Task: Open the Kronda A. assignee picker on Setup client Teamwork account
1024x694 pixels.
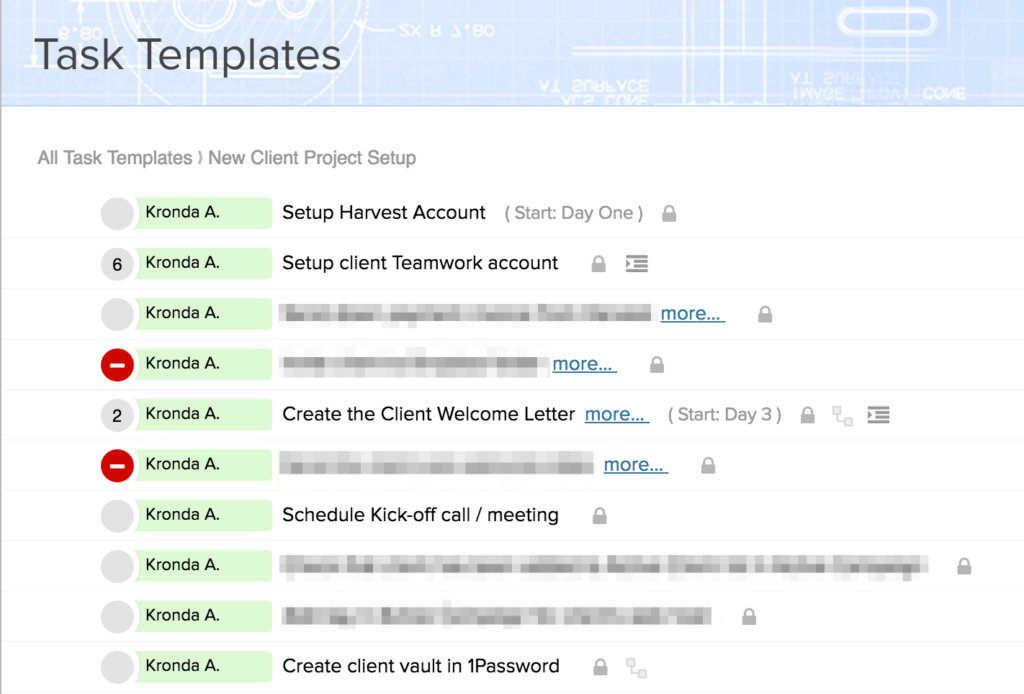Action: pyautogui.click(x=203, y=263)
